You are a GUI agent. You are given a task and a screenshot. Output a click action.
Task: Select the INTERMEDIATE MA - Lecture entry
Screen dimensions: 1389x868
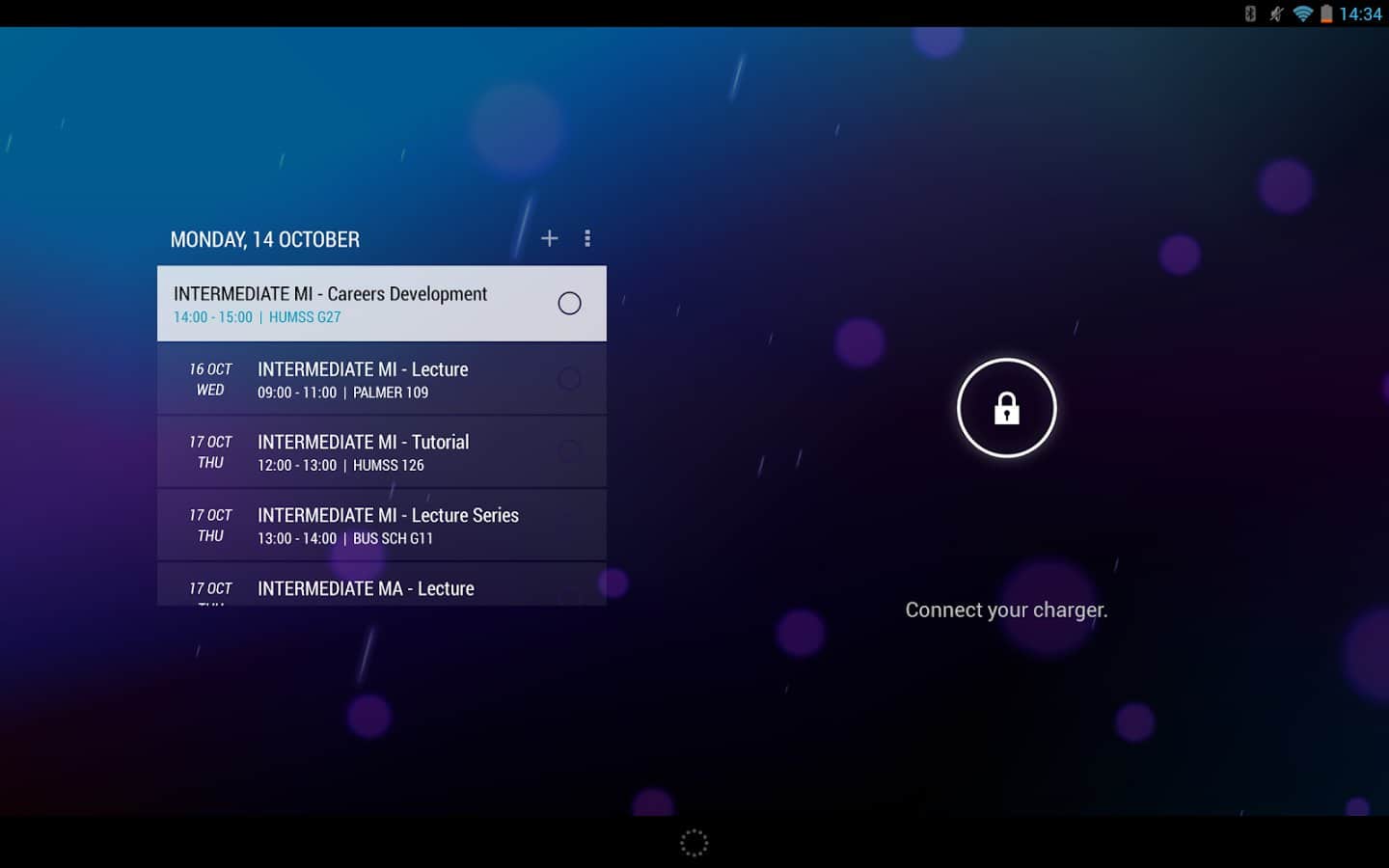point(366,588)
